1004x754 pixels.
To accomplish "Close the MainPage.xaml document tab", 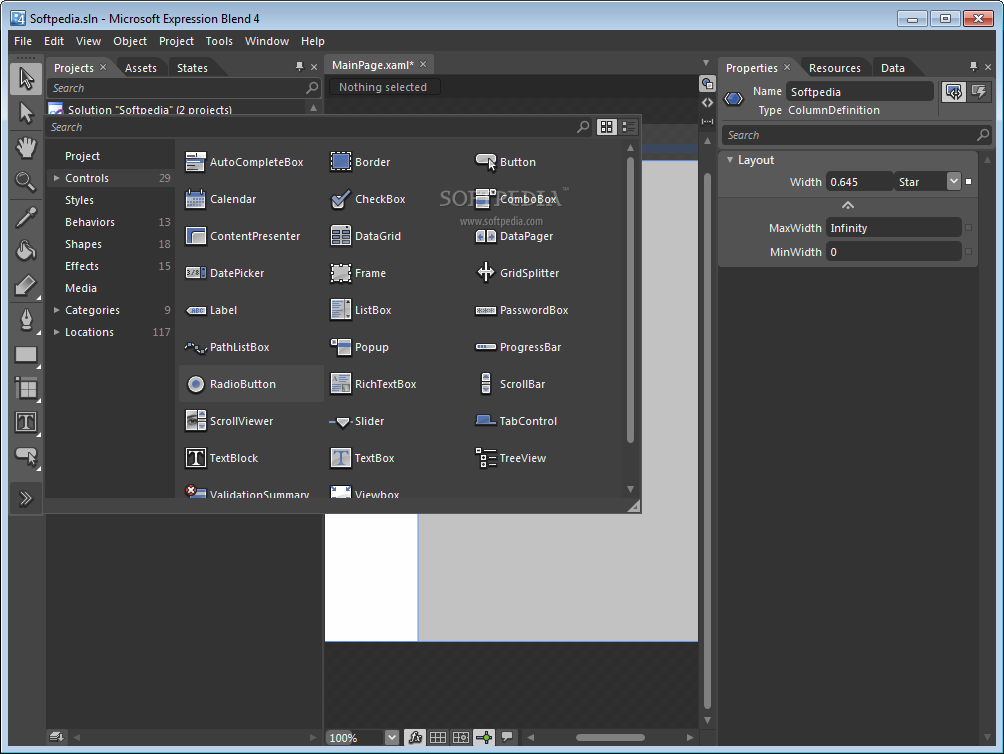I will tap(423, 65).
